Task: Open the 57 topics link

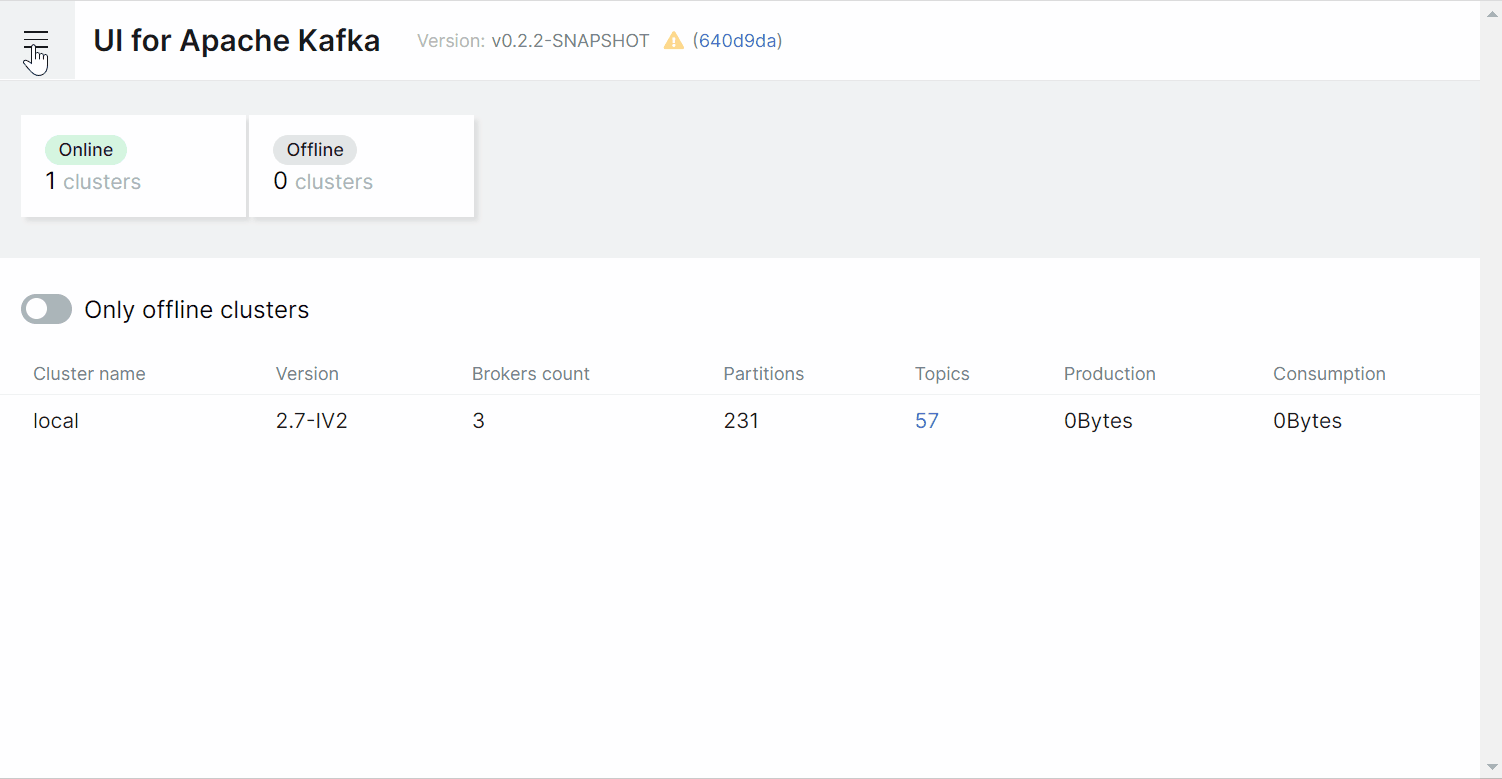Action: click(x=927, y=420)
